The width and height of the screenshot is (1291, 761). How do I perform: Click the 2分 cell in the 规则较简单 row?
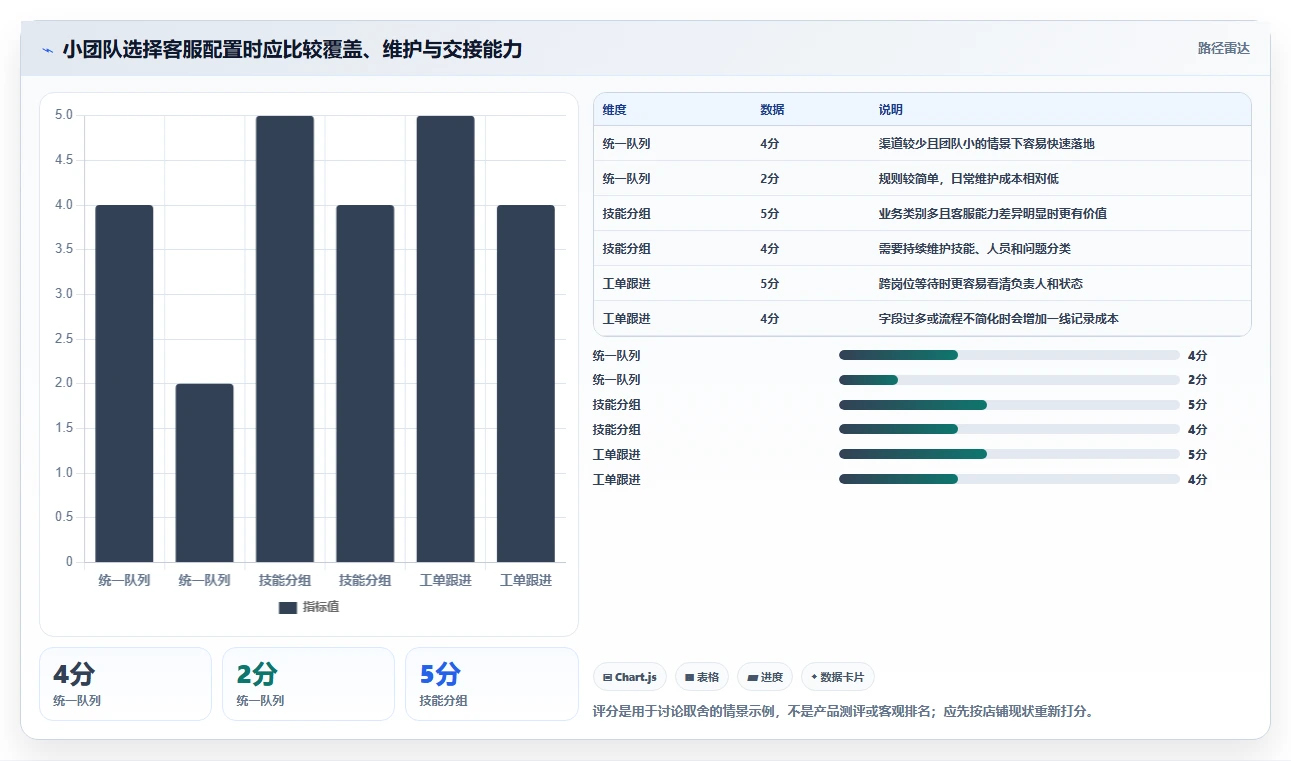[769, 179]
